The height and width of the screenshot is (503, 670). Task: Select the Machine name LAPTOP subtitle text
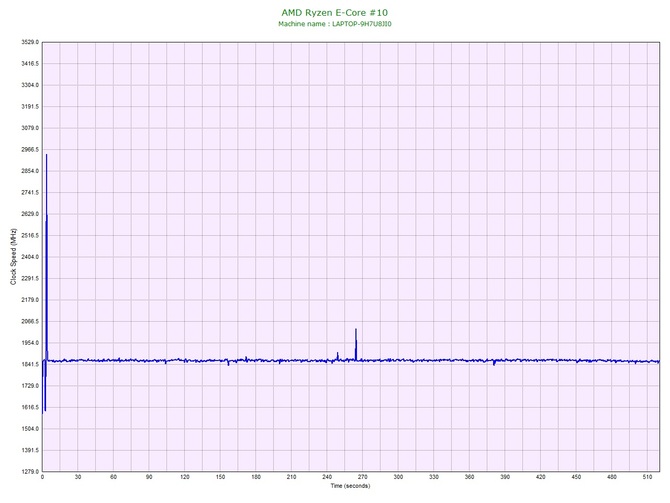[x=335, y=24]
